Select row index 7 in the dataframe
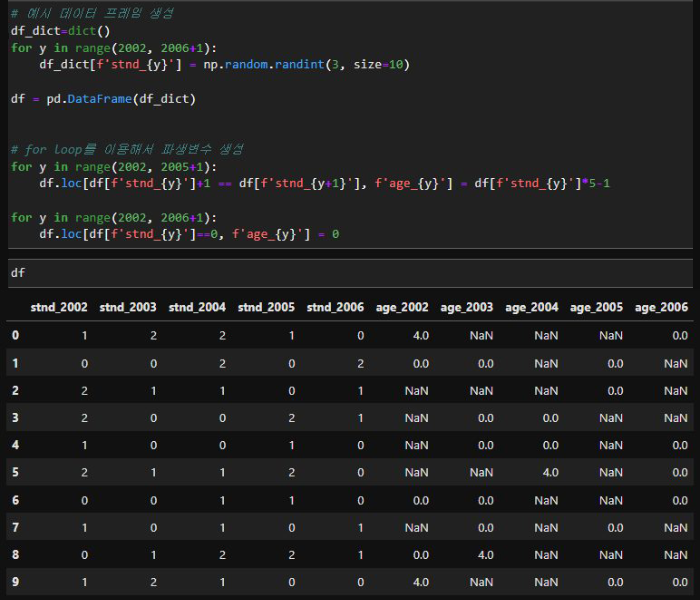 pos(15,528)
